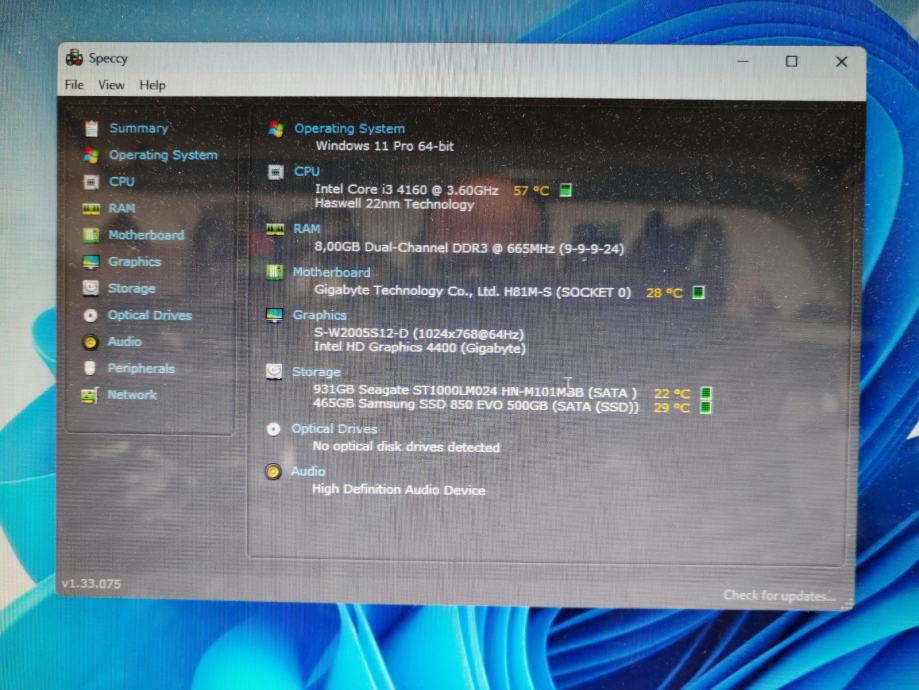Image resolution: width=919 pixels, height=690 pixels.
Task: Click board icon beside Motherboard heading in summary
Action: pyautogui.click(x=274, y=273)
